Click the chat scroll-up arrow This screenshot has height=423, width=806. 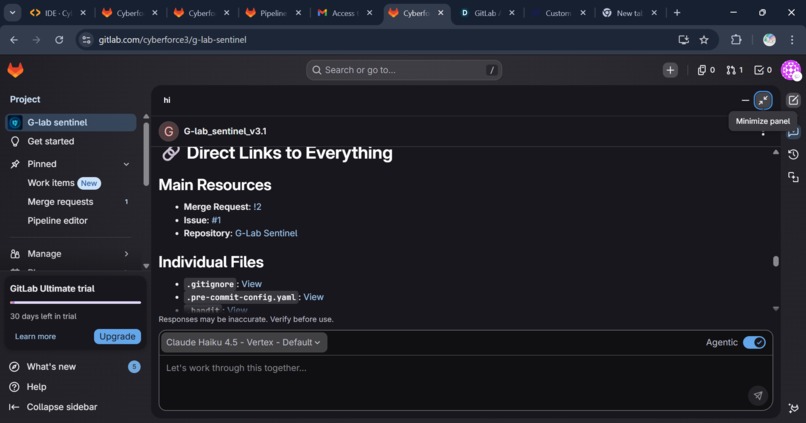(776, 152)
